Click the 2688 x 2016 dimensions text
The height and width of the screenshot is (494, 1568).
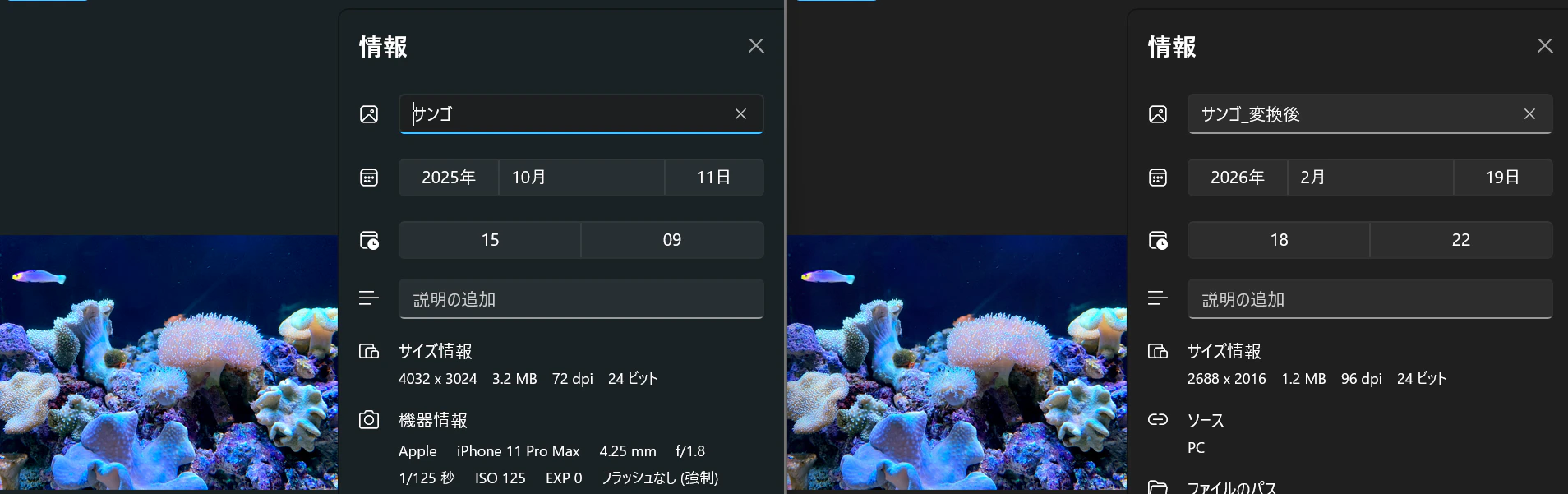point(1226,379)
